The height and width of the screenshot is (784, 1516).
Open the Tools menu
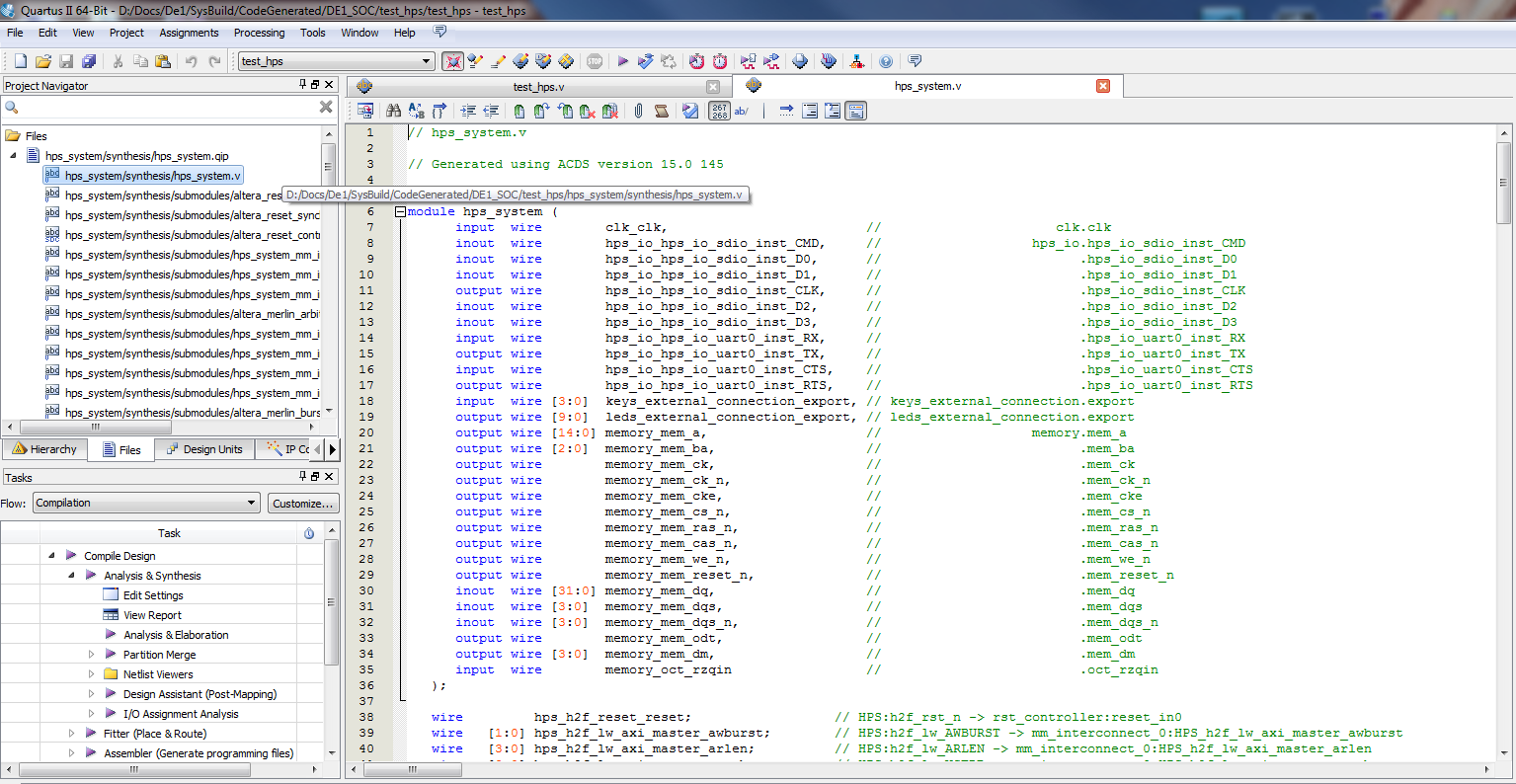coord(312,33)
